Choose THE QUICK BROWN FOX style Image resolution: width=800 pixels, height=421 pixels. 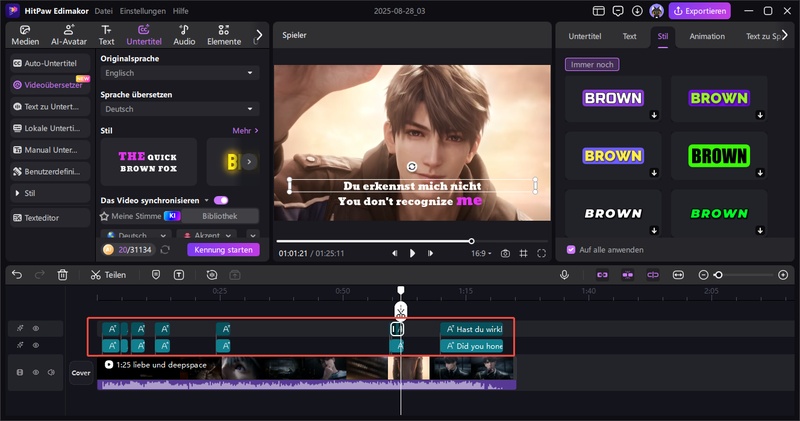[148, 162]
